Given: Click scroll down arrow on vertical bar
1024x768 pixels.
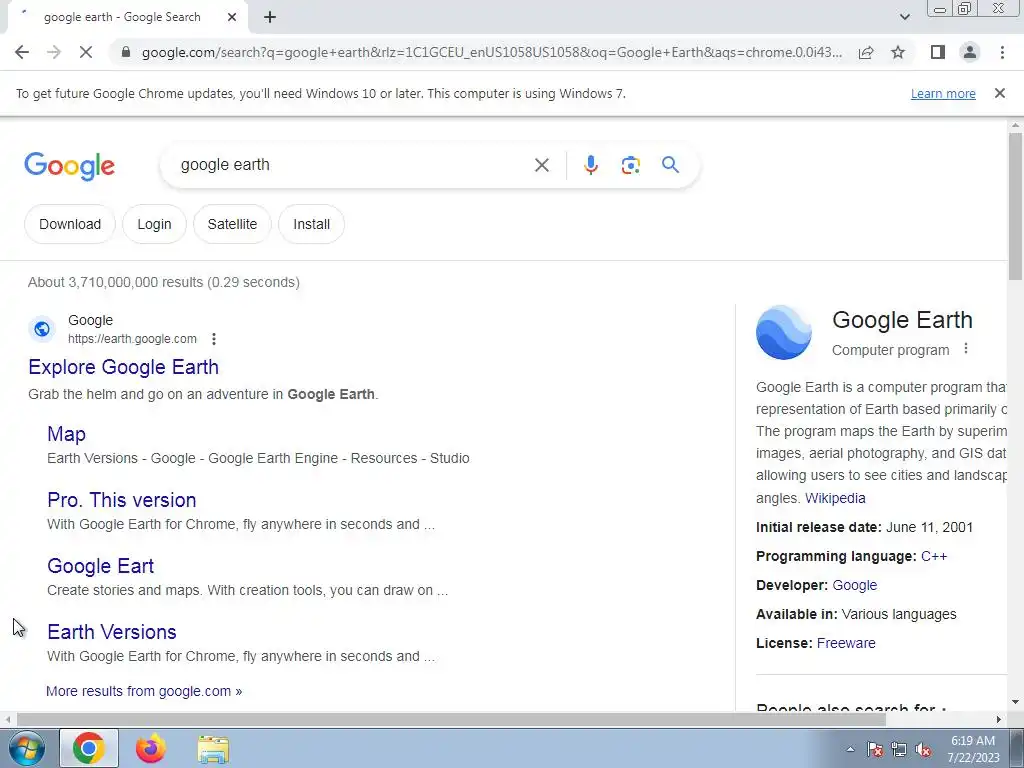Looking at the screenshot, I should pos(1015,702).
